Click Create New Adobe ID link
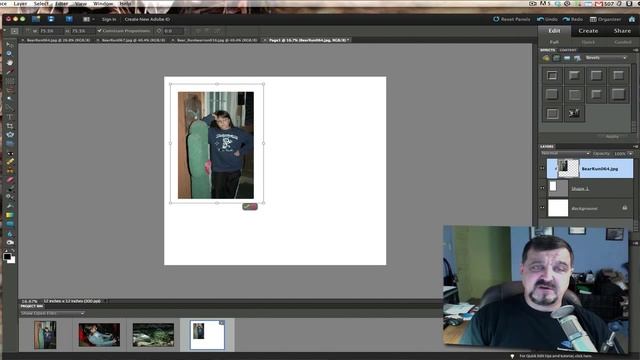640x360 pixels. pyautogui.click(x=147, y=19)
